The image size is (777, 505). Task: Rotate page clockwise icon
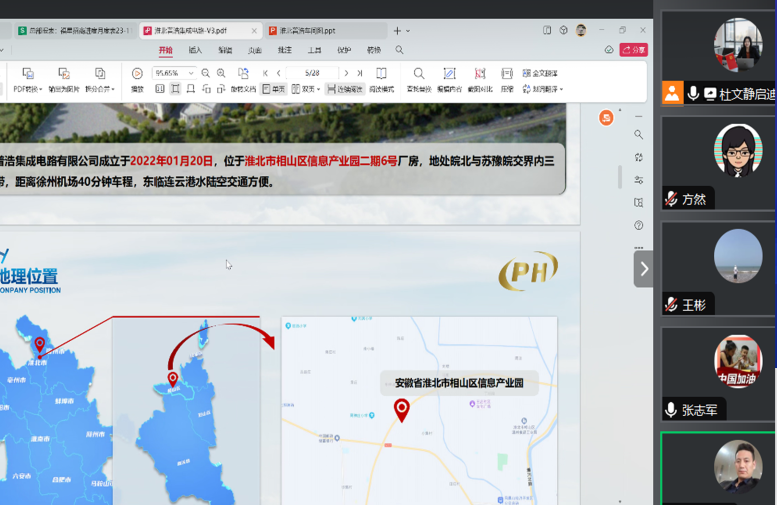pyautogui.click(x=221, y=89)
